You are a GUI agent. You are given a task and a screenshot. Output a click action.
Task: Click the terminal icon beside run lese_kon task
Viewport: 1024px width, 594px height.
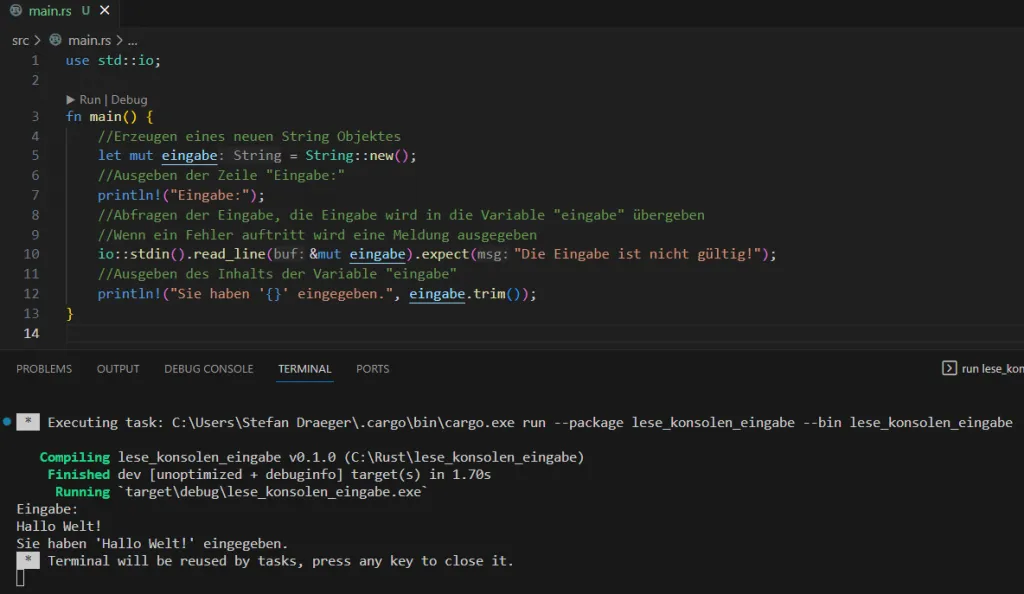[x=949, y=368]
